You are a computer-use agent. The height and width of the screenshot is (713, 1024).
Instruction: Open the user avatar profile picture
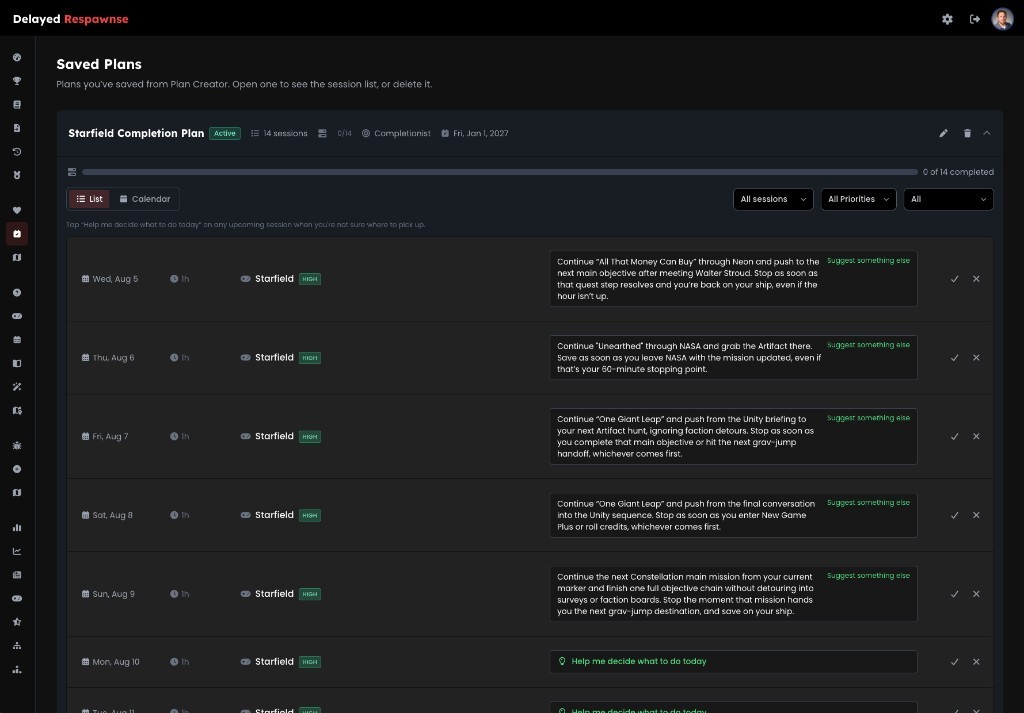click(1002, 19)
